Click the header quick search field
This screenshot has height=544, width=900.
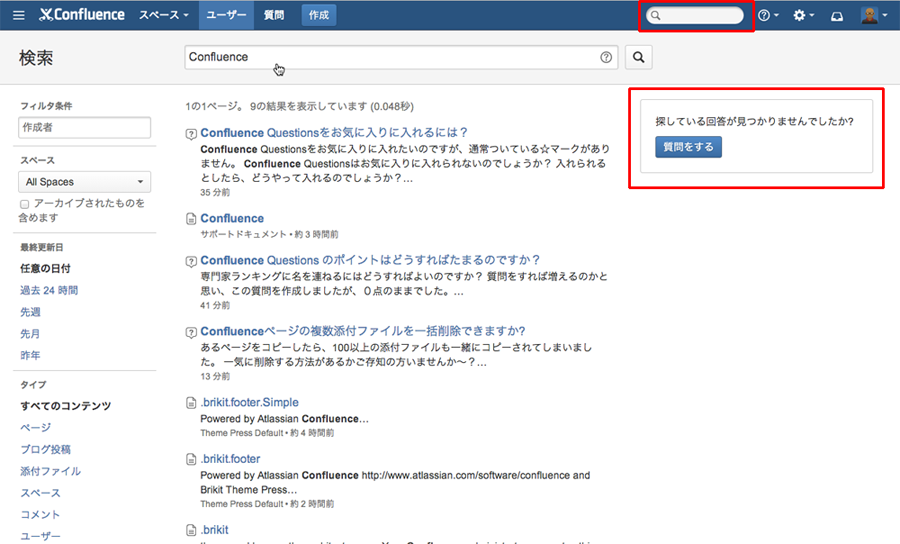(695, 15)
